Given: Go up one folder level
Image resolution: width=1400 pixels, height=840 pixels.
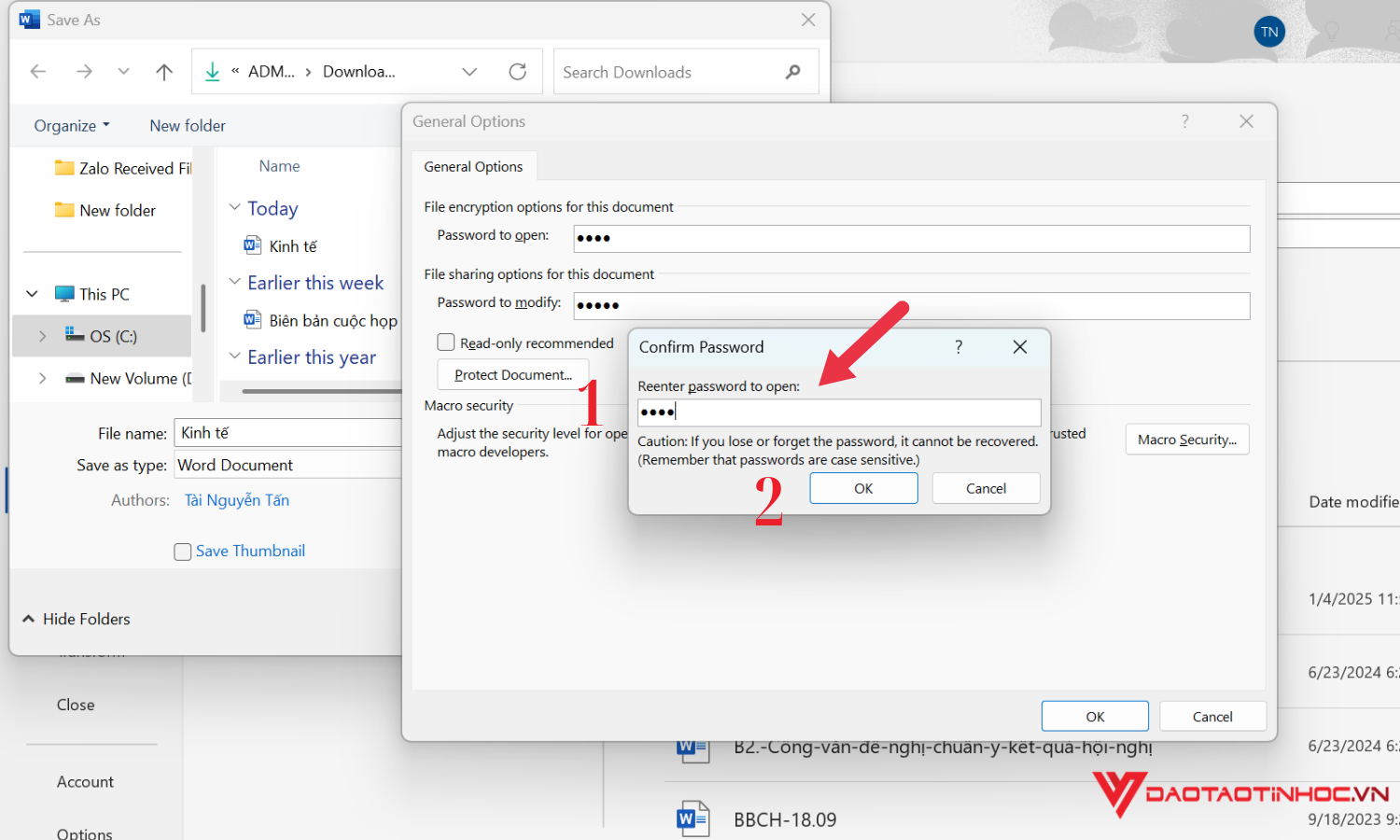Looking at the screenshot, I should pos(164,72).
